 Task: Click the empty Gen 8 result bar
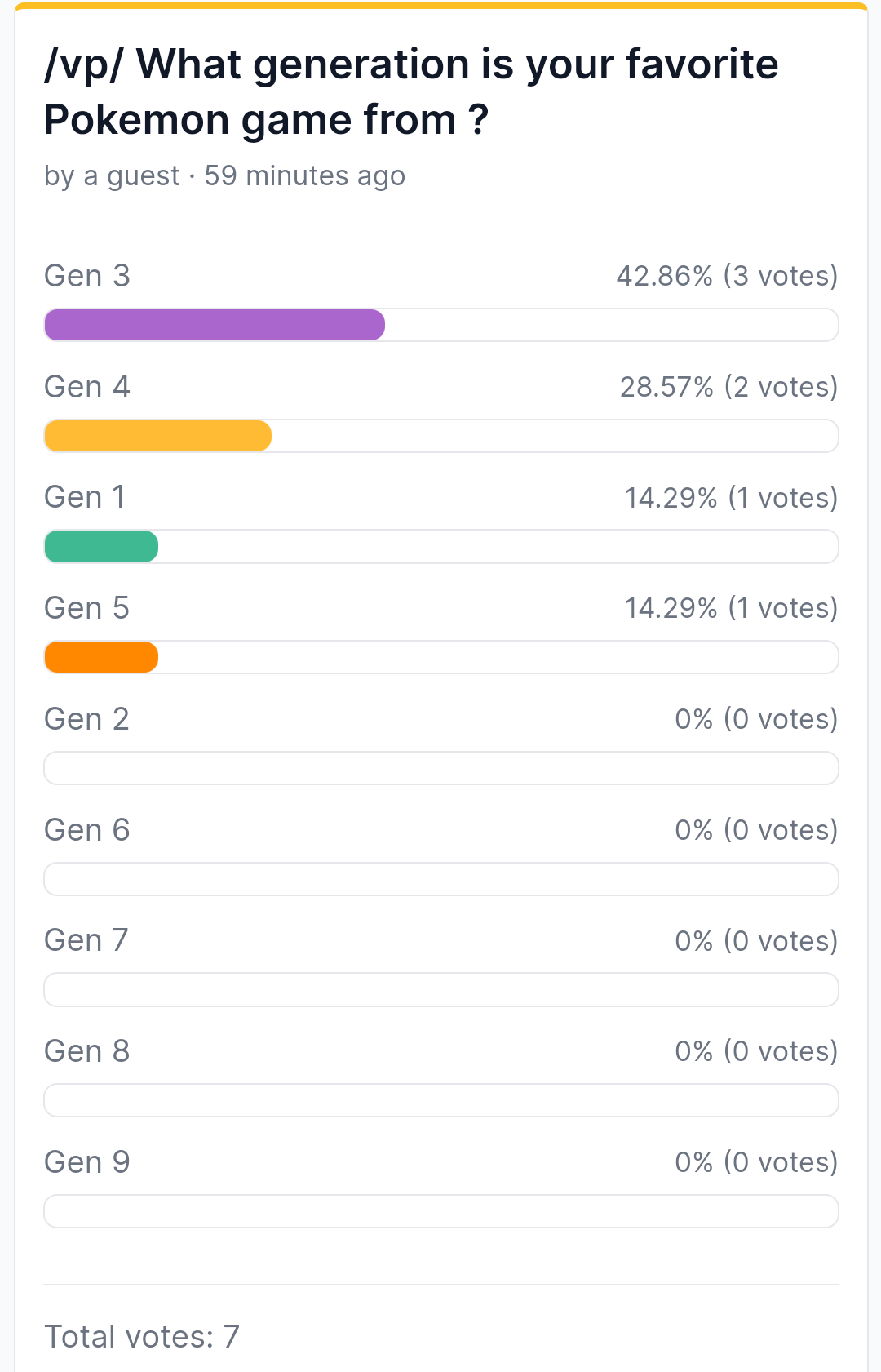[441, 1100]
